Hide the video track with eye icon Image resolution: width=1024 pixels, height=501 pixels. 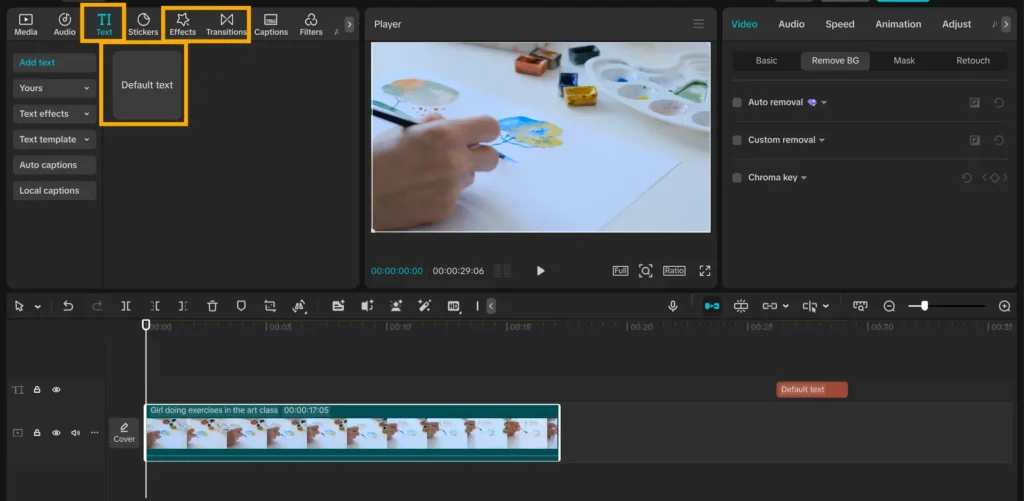pos(56,432)
